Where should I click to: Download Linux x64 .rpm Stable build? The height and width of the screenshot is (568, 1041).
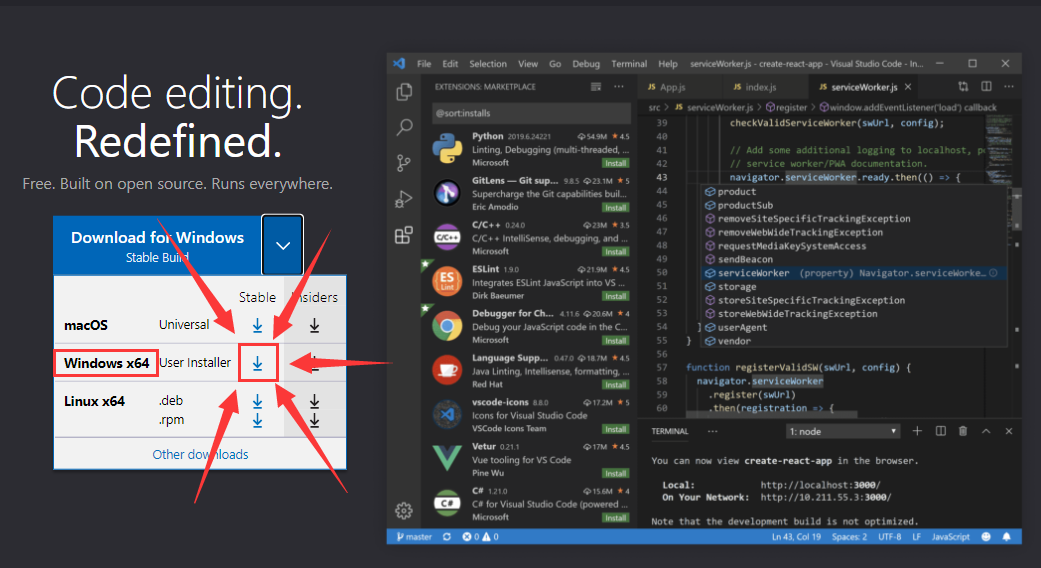(x=258, y=420)
